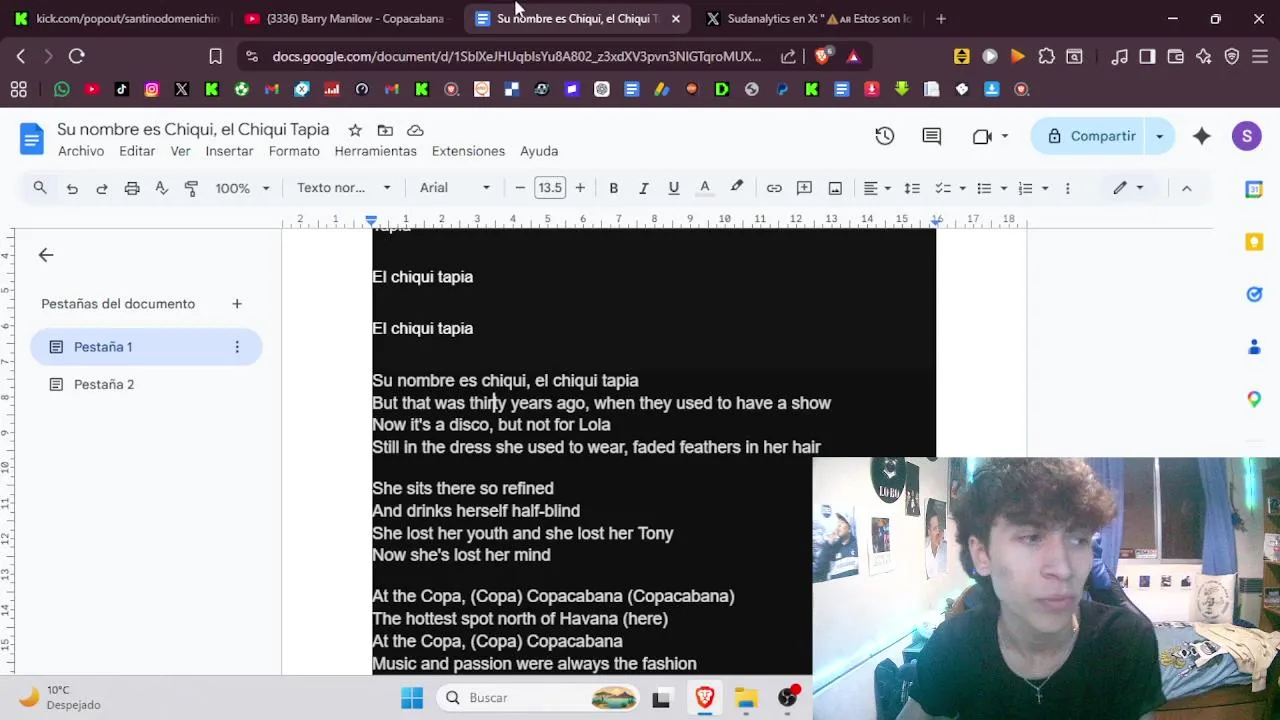This screenshot has height=720, width=1280.
Task: Open the highlight color picker
Action: [x=737, y=188]
